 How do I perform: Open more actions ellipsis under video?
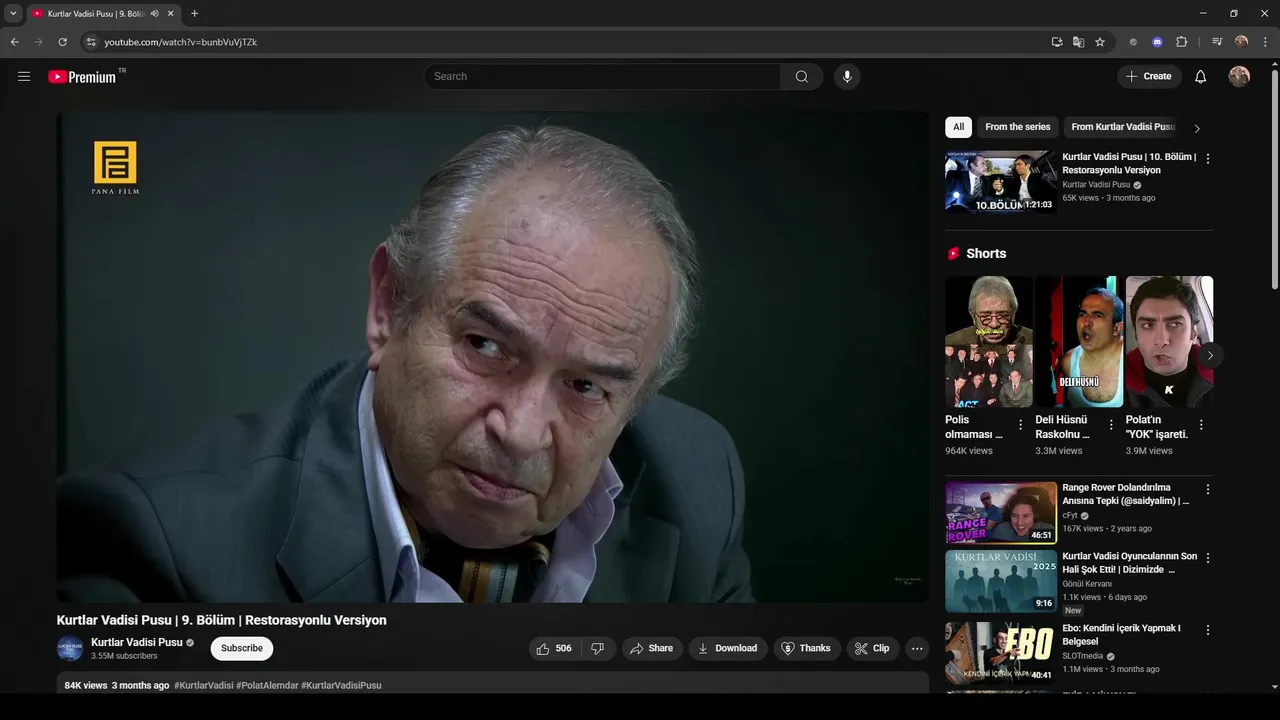point(917,648)
